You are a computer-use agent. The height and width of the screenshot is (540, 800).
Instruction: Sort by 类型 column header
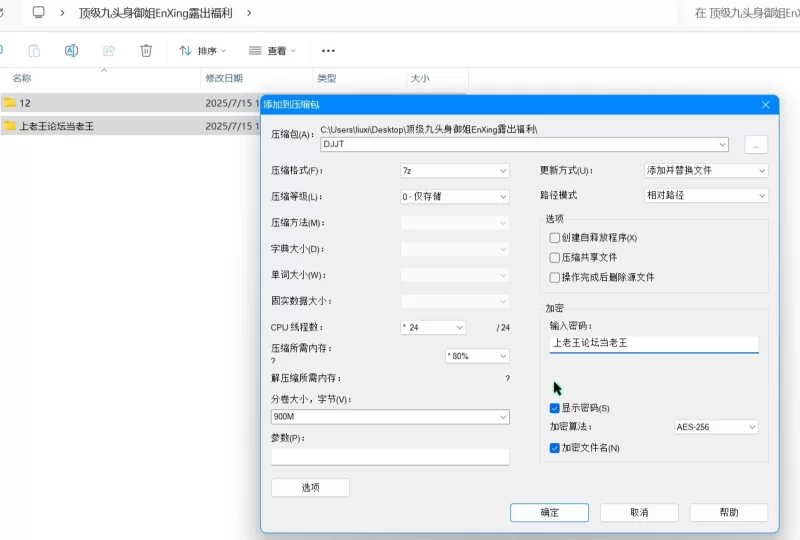327,78
